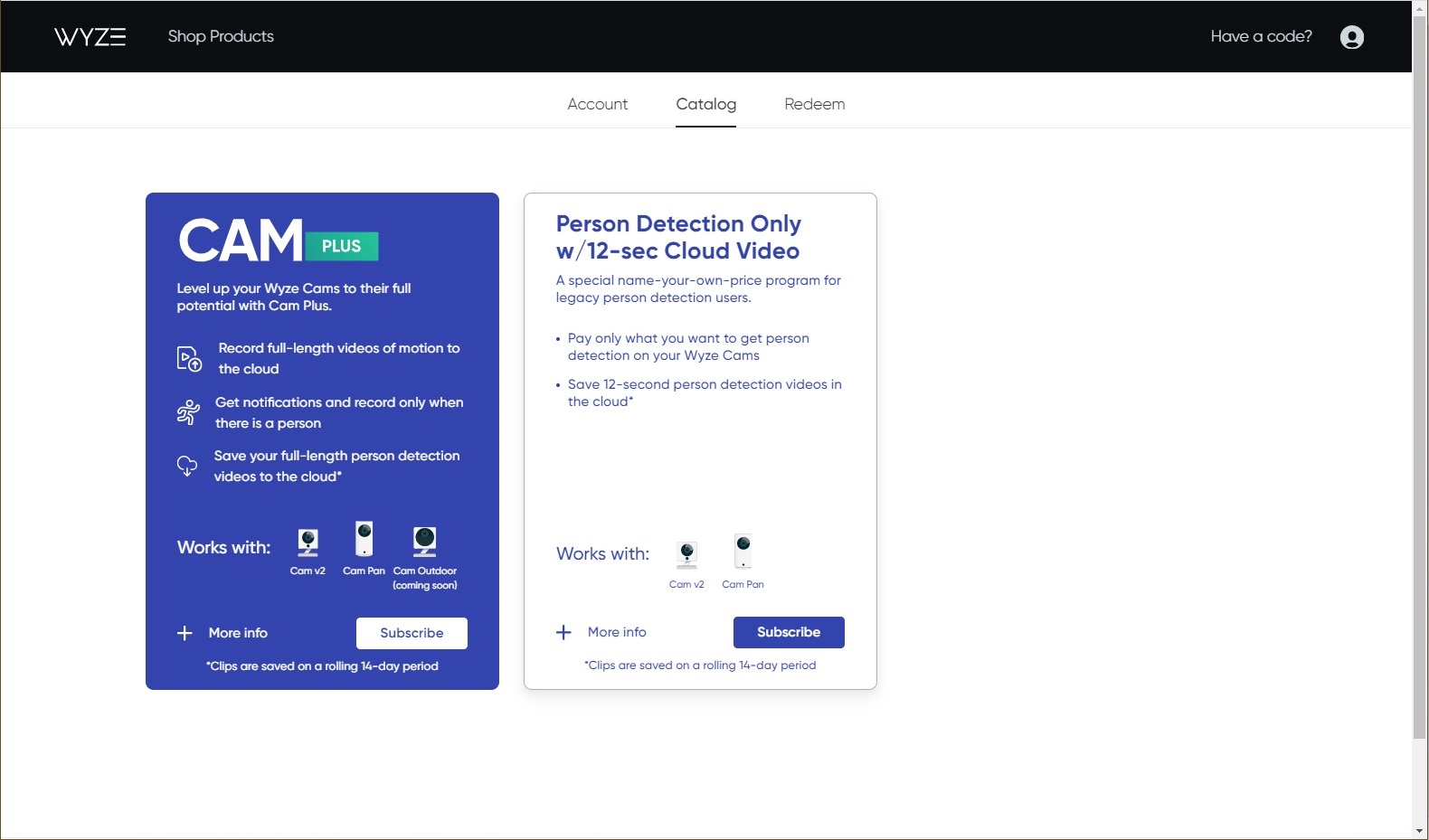Screen dimensions: 1429x840
Task: Select Cam Pan image in Person Detection card
Action: pyautogui.click(x=743, y=552)
